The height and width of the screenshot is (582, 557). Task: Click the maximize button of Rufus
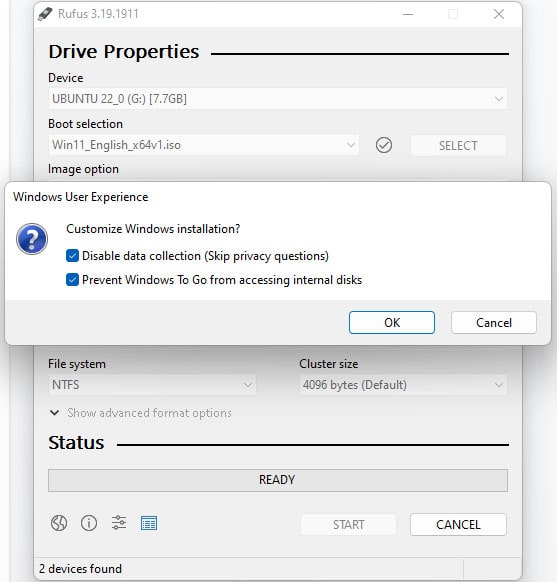point(453,14)
